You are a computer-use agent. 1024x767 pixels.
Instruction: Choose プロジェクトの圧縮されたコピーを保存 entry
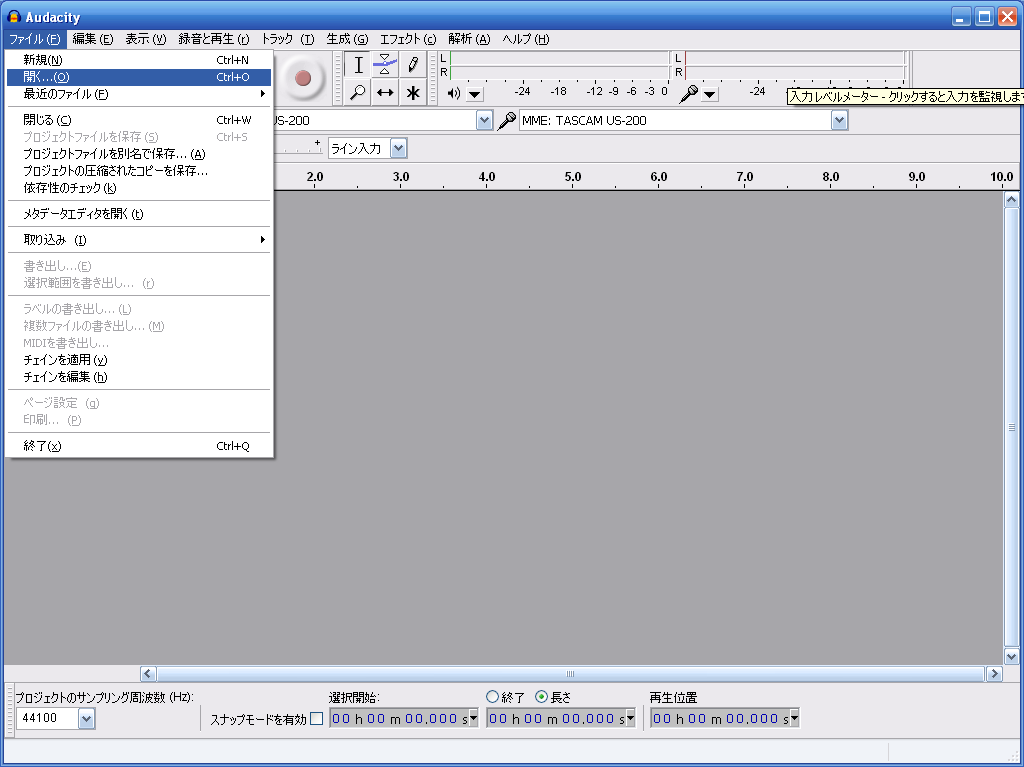tap(138, 171)
